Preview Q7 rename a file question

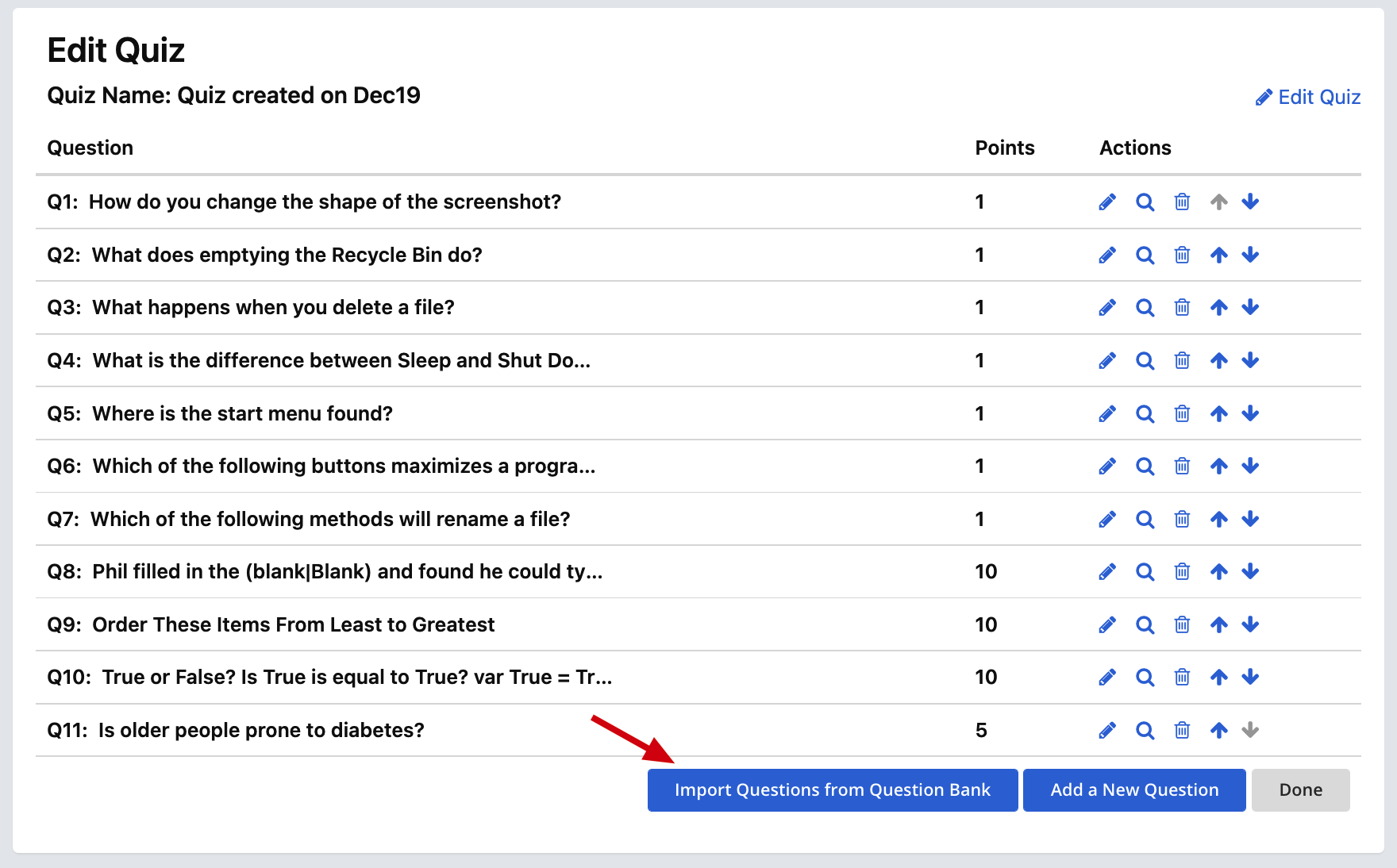coord(1145,520)
